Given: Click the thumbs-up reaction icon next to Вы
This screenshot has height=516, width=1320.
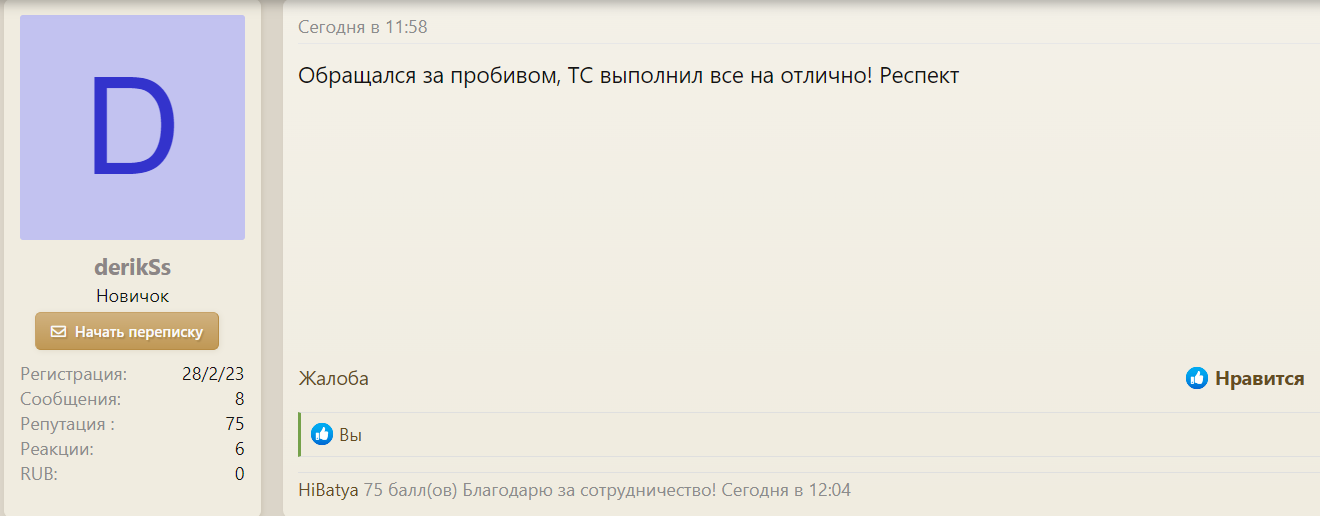Looking at the screenshot, I should pyautogui.click(x=322, y=435).
